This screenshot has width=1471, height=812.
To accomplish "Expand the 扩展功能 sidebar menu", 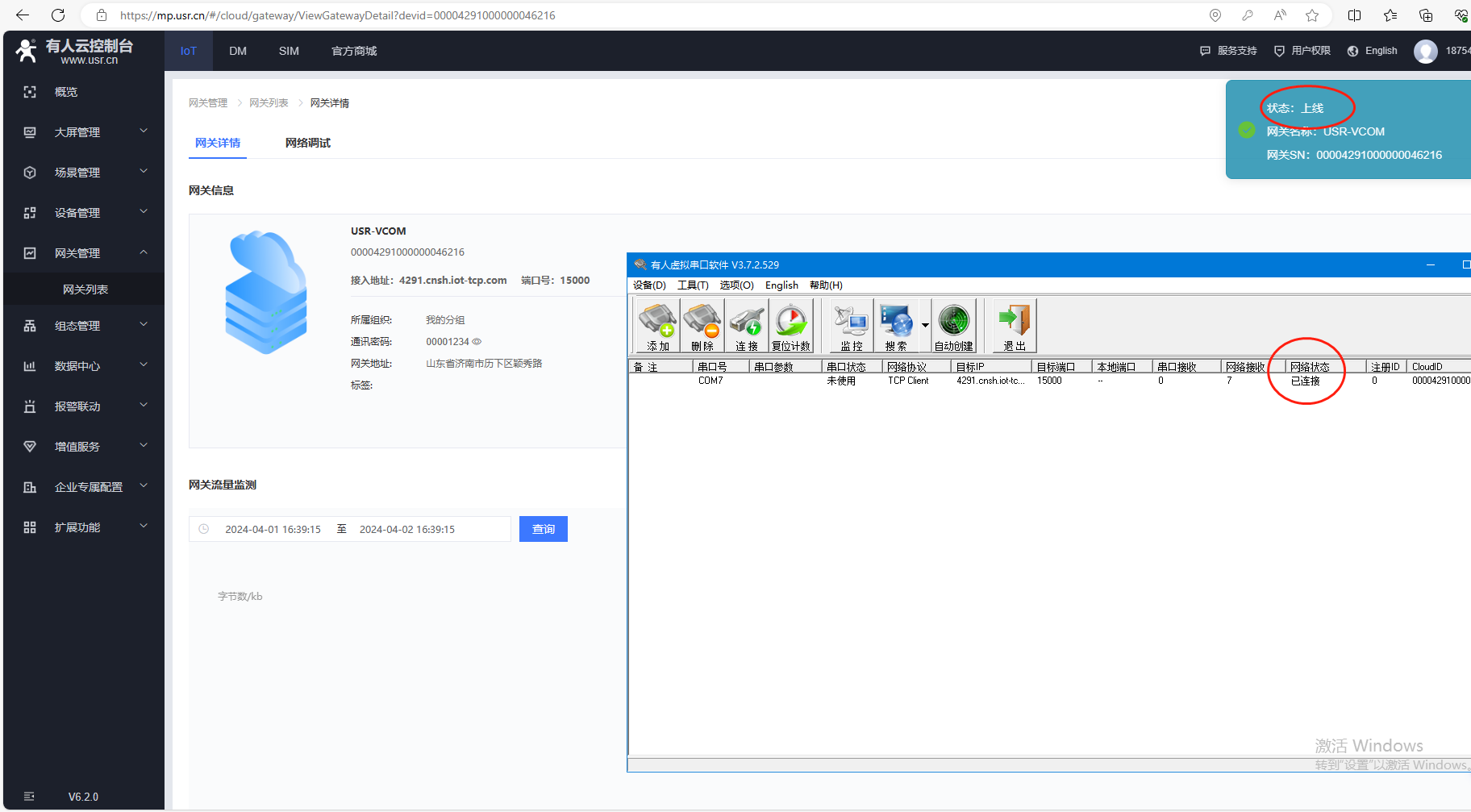I will (84, 527).
